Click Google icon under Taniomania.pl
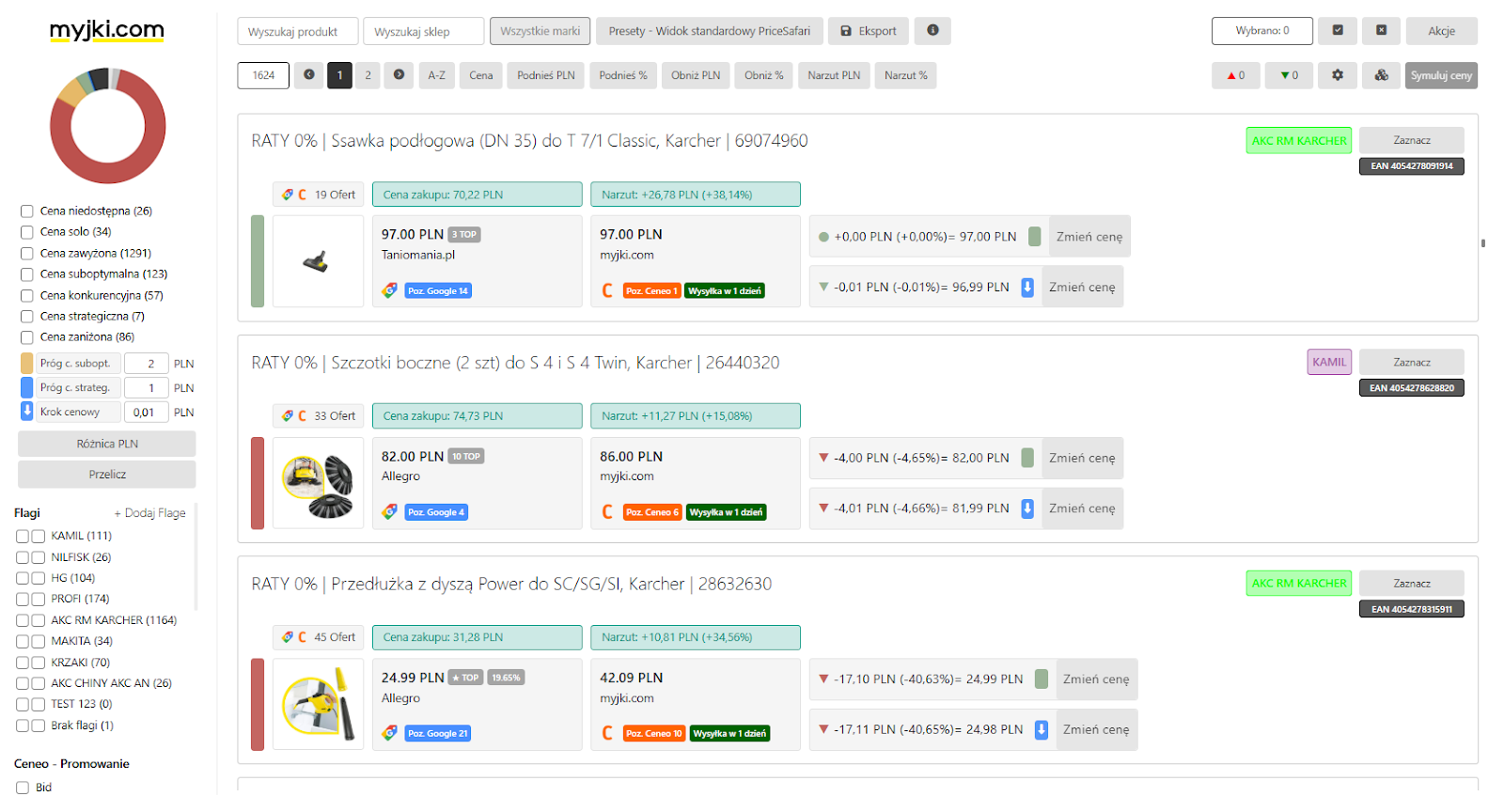Screen dimensions: 1504x812 pos(389,290)
